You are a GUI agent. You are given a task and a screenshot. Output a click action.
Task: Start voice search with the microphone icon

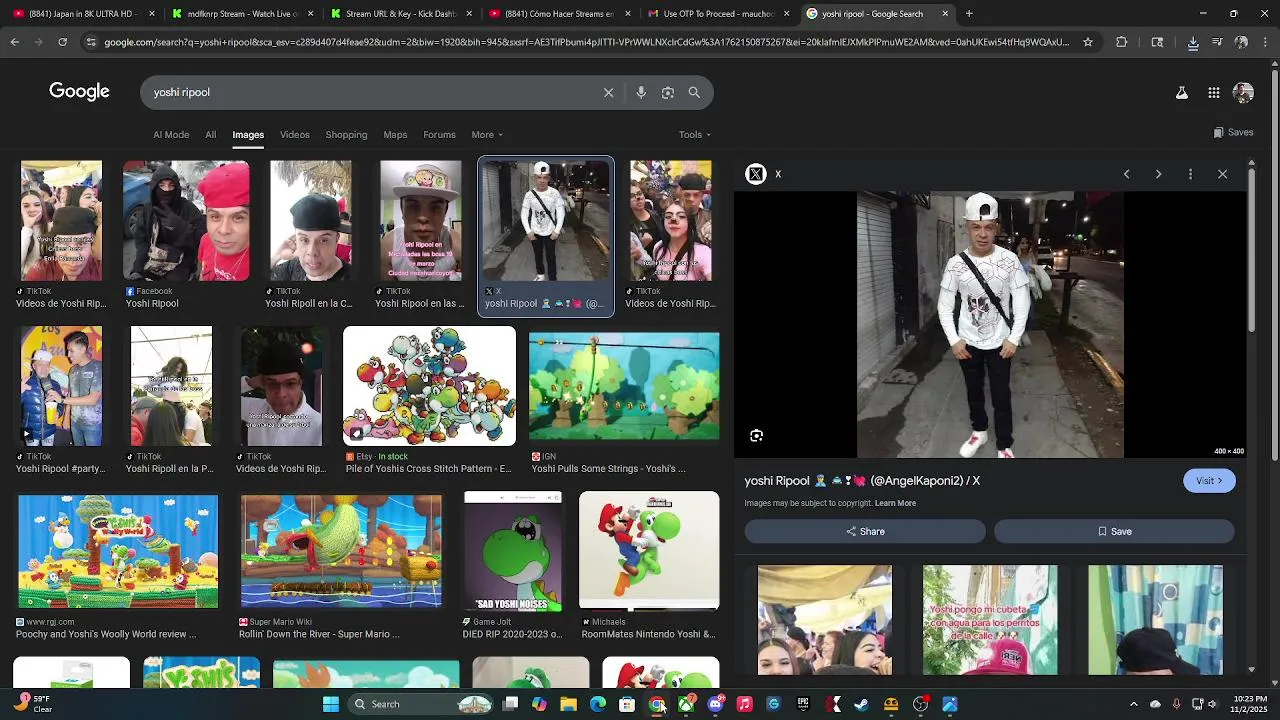click(641, 92)
